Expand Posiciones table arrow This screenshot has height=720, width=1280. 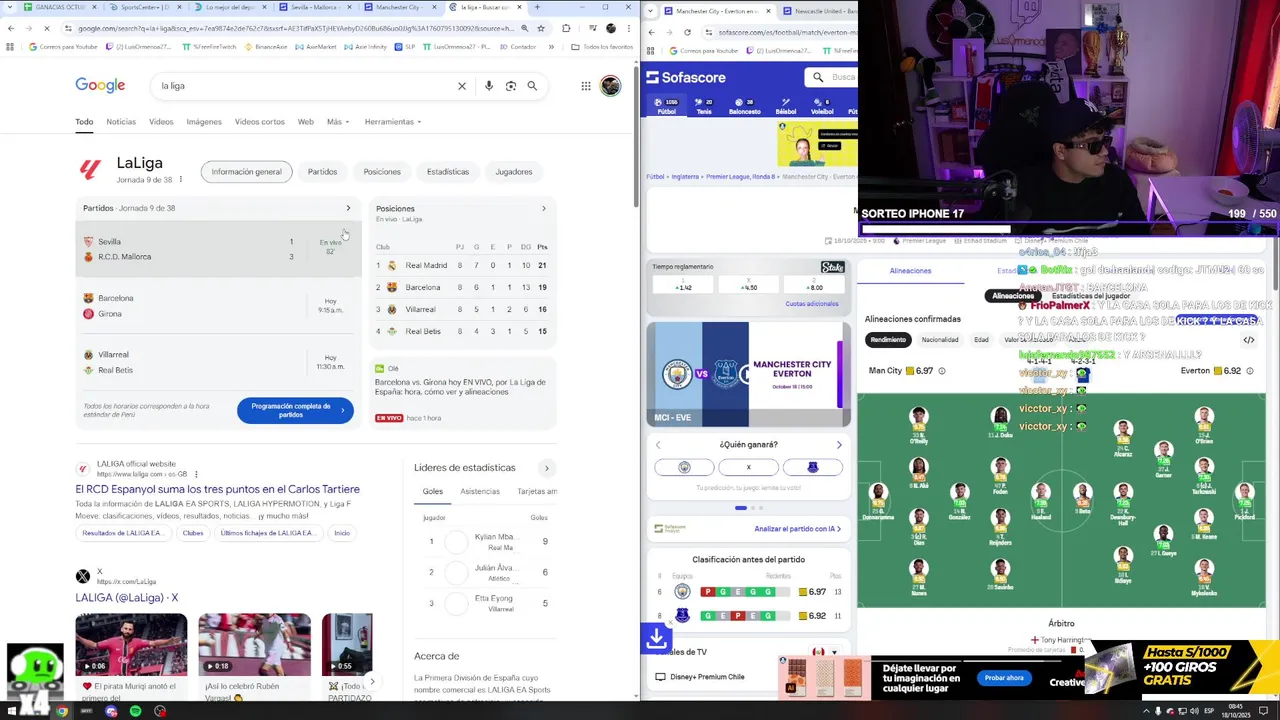click(x=544, y=208)
